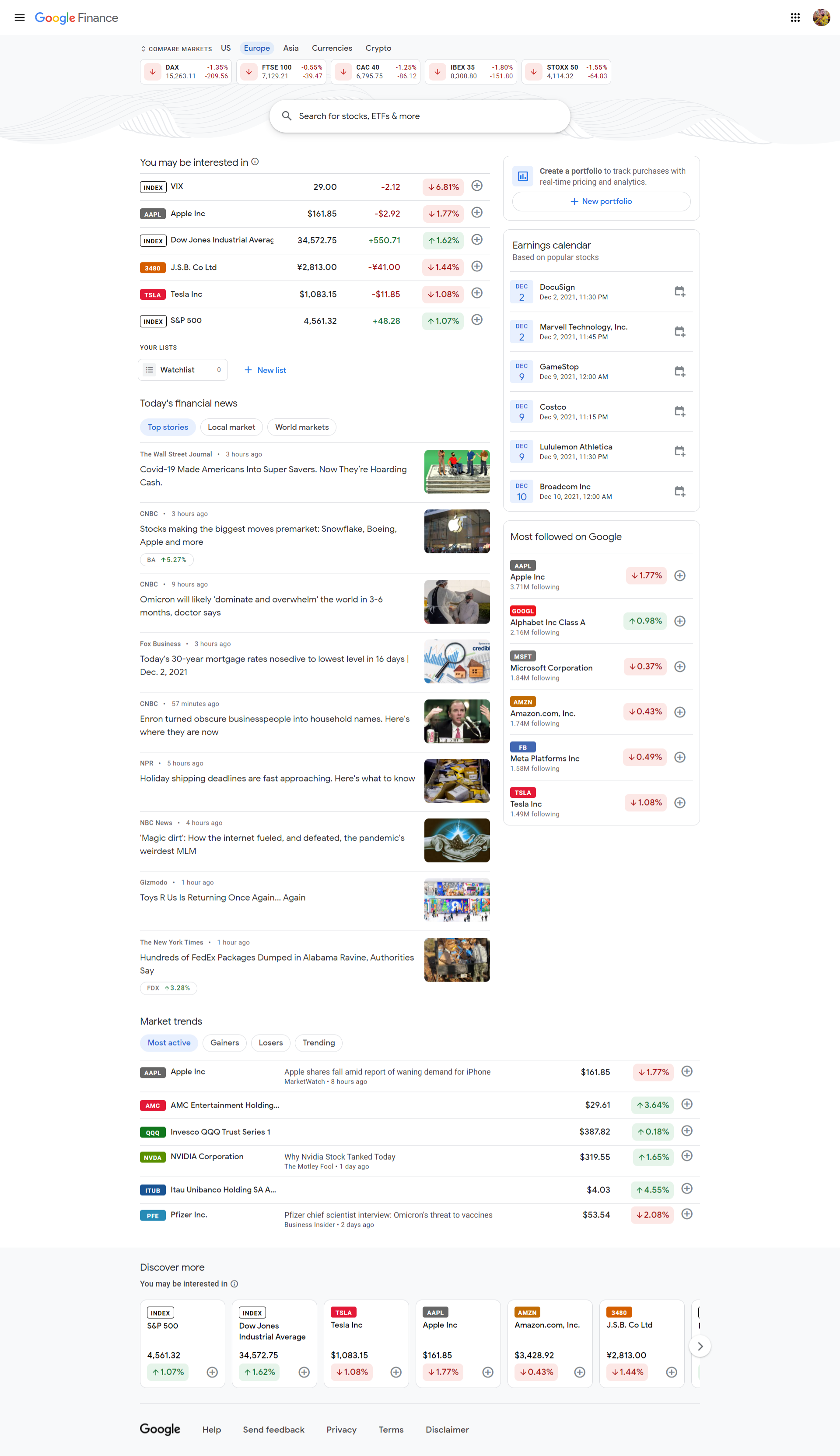Add DocuSign earnings event to calendar
This screenshot has height=1456, width=840.
679,291
